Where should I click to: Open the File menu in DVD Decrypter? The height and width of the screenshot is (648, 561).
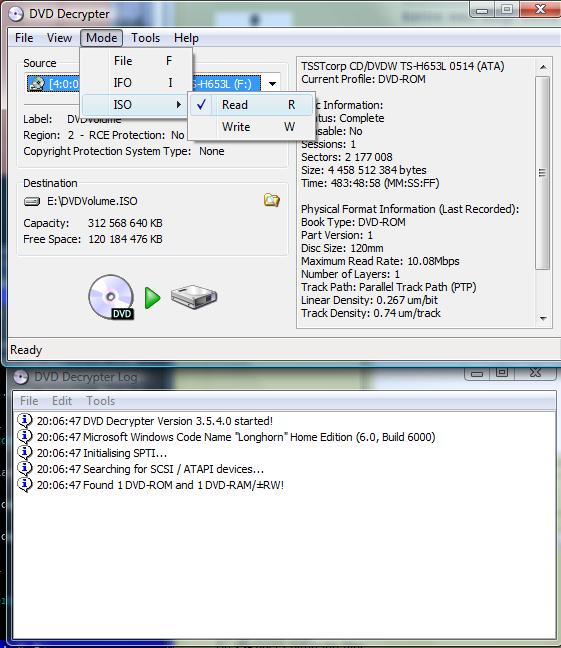coord(24,38)
